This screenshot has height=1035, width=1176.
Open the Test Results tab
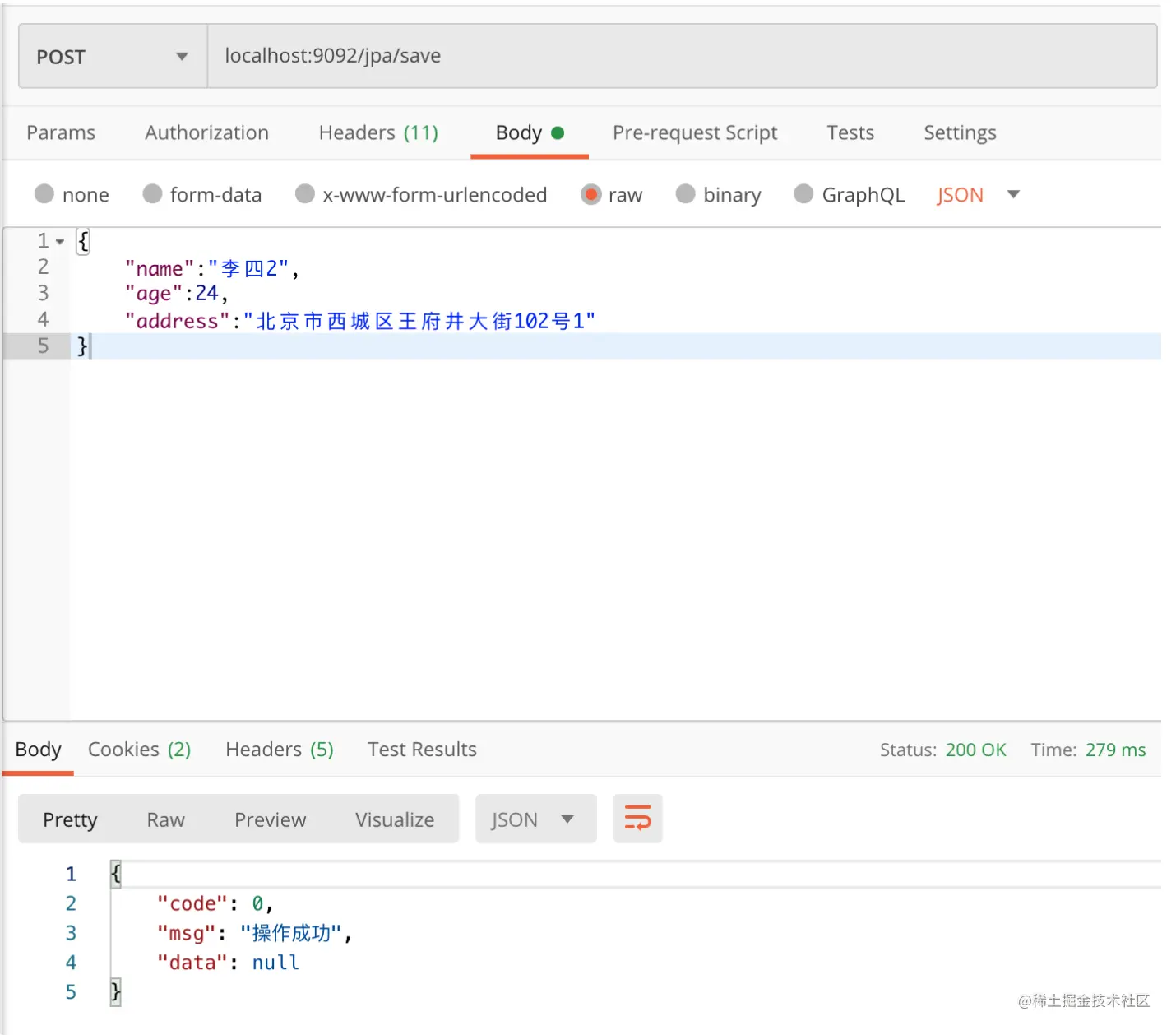click(422, 750)
